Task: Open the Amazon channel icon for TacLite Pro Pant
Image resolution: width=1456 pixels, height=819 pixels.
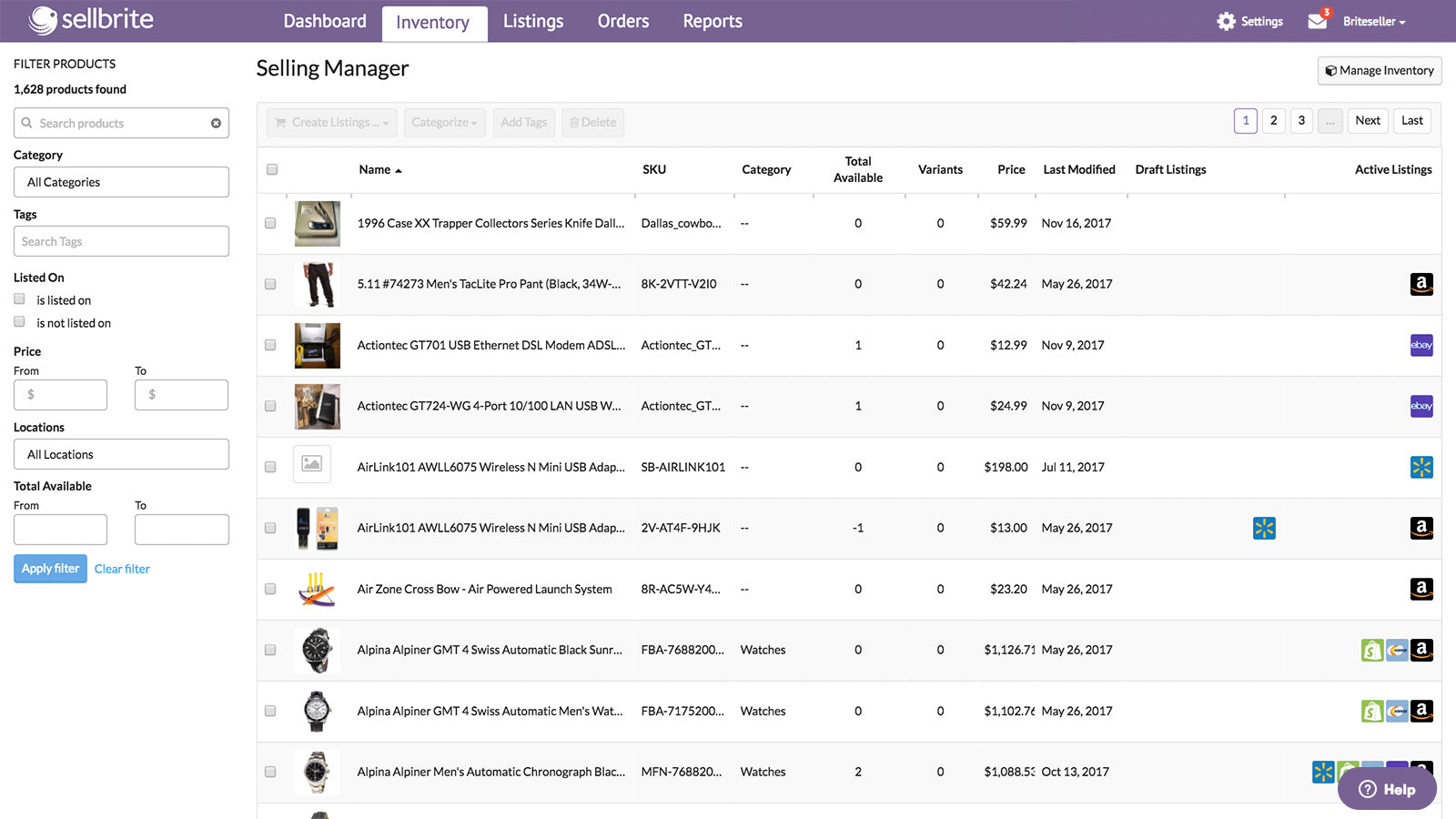Action: point(1421,284)
